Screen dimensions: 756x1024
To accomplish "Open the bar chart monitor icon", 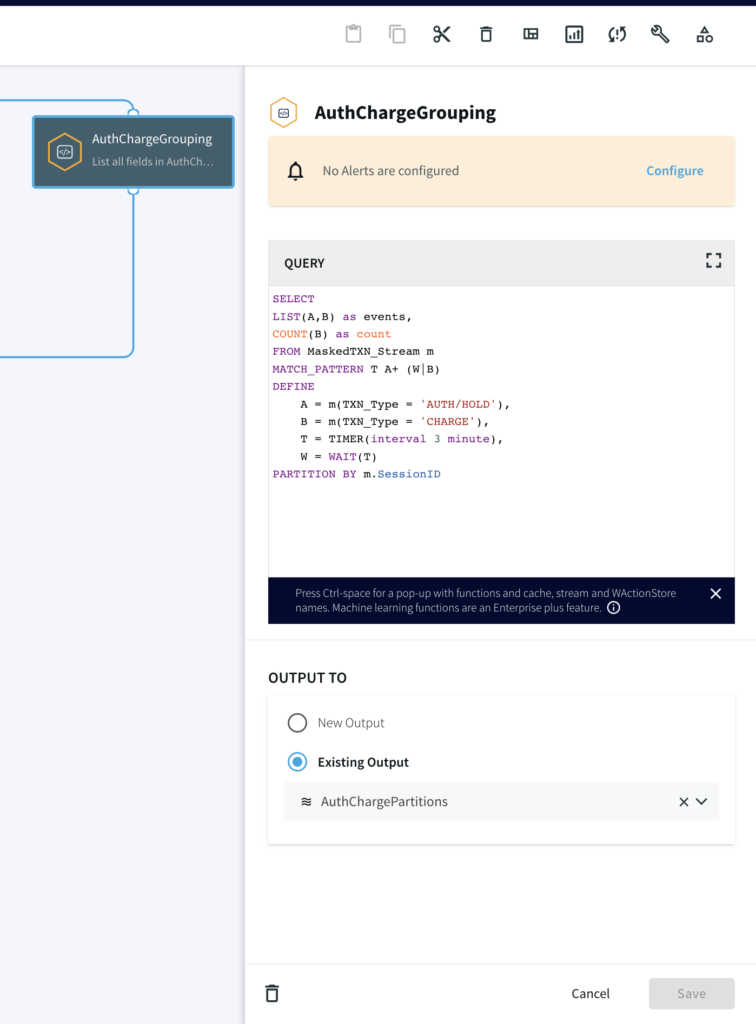I will 574,34.
